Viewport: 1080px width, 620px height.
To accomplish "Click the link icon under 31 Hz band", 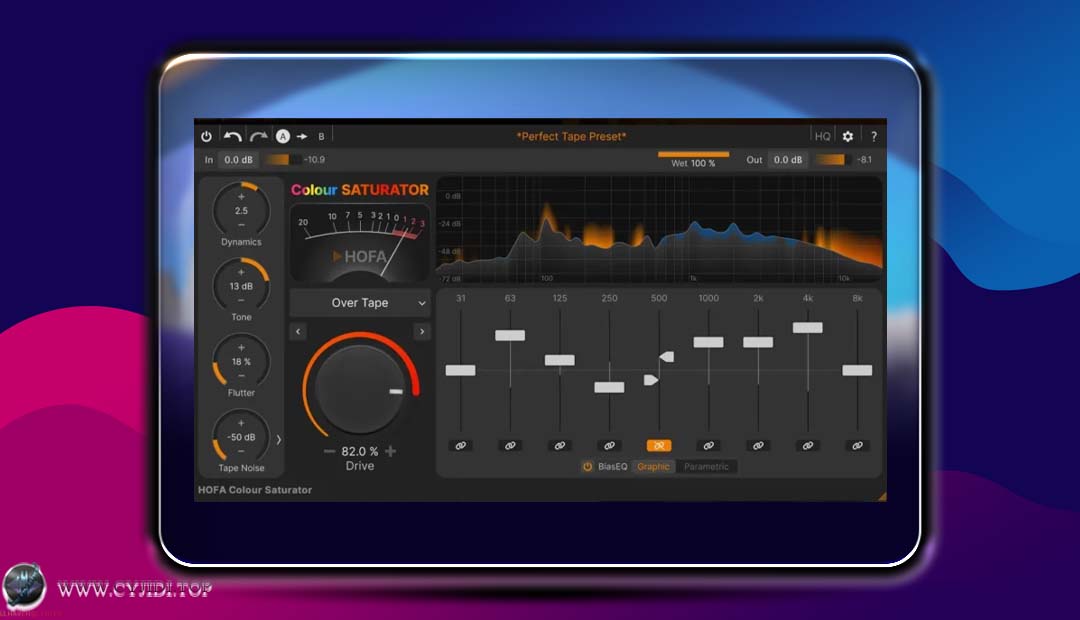I will [460, 445].
